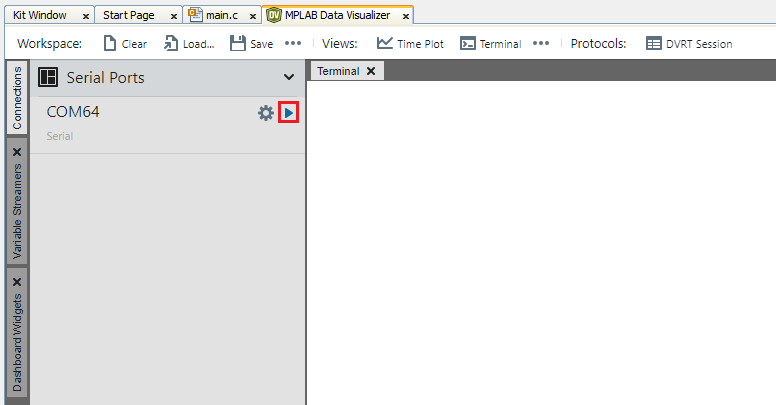
Task: Close the Dashboard Widgets side panel
Action: pyautogui.click(x=17, y=282)
